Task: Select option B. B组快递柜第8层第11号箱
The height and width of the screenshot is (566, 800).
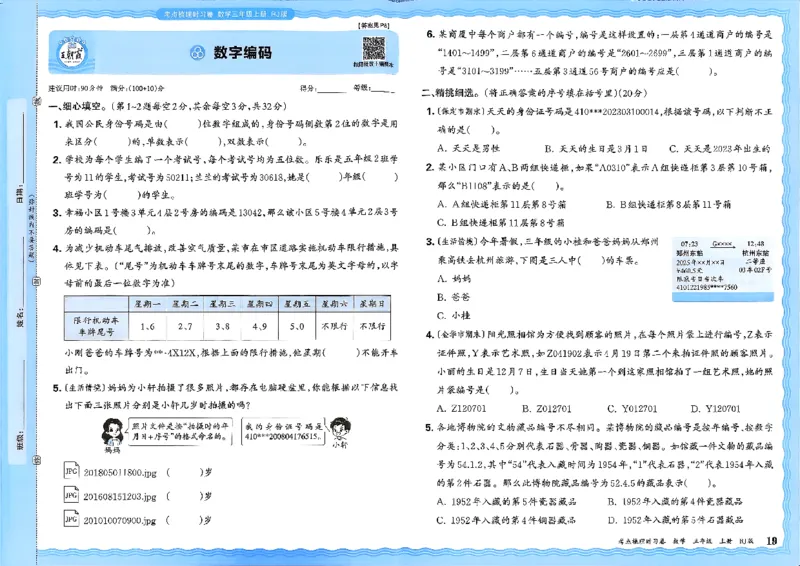Action: (668, 204)
